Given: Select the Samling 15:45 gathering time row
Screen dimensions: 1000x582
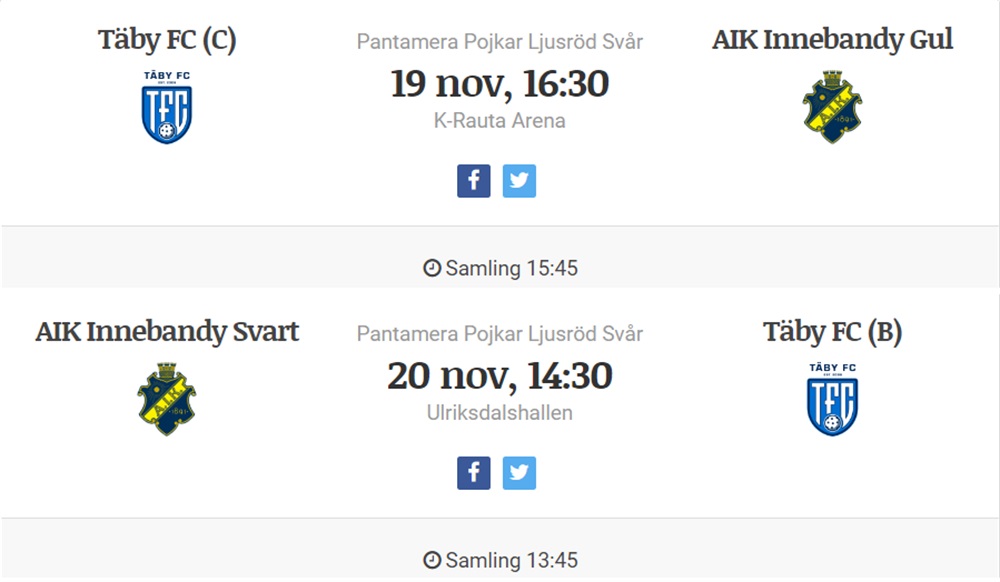Looking at the screenshot, I should coord(500,257).
